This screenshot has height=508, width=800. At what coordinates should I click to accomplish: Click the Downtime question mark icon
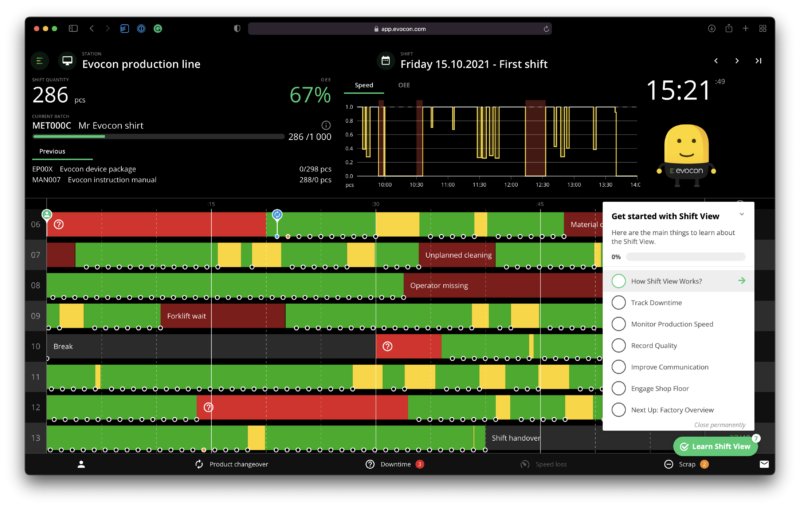click(x=370, y=464)
